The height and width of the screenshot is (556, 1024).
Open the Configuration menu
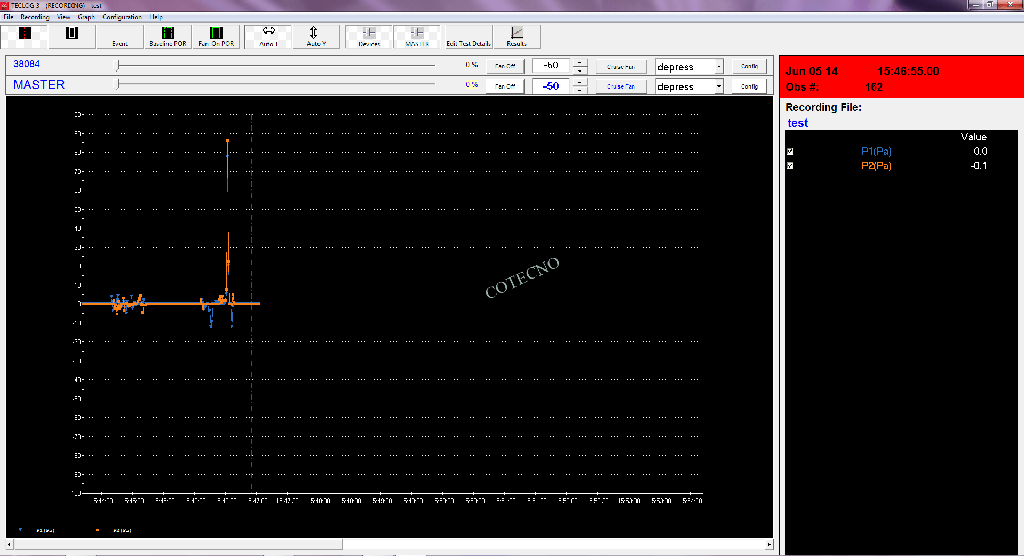pyautogui.click(x=122, y=17)
